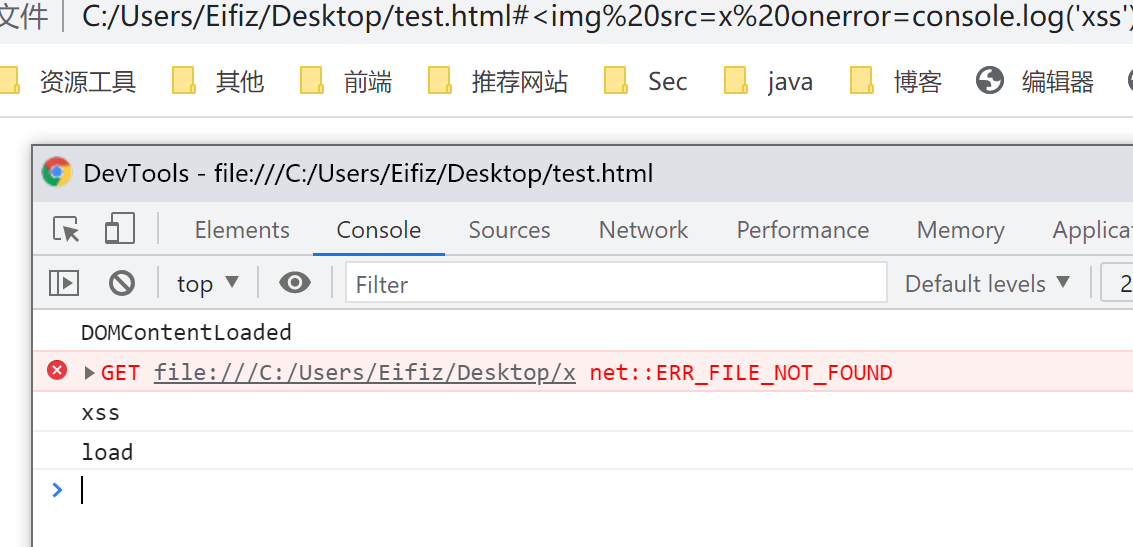Viewport: 1133px width, 547px height.
Task: Follow the file:///C:/Users/Eifiz/Desktop/x link
Action: [x=365, y=373]
